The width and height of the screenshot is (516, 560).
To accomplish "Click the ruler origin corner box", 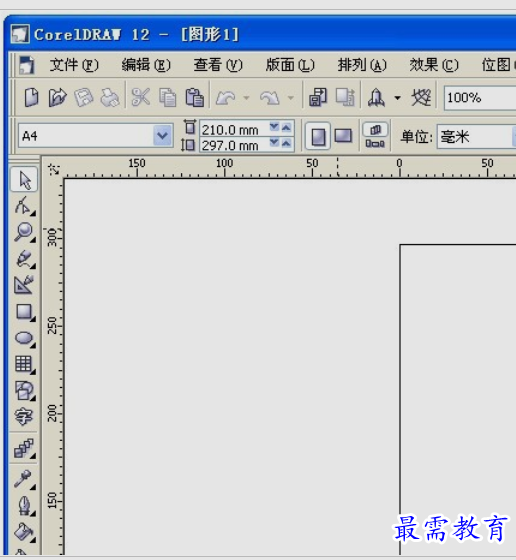I will click(54, 169).
